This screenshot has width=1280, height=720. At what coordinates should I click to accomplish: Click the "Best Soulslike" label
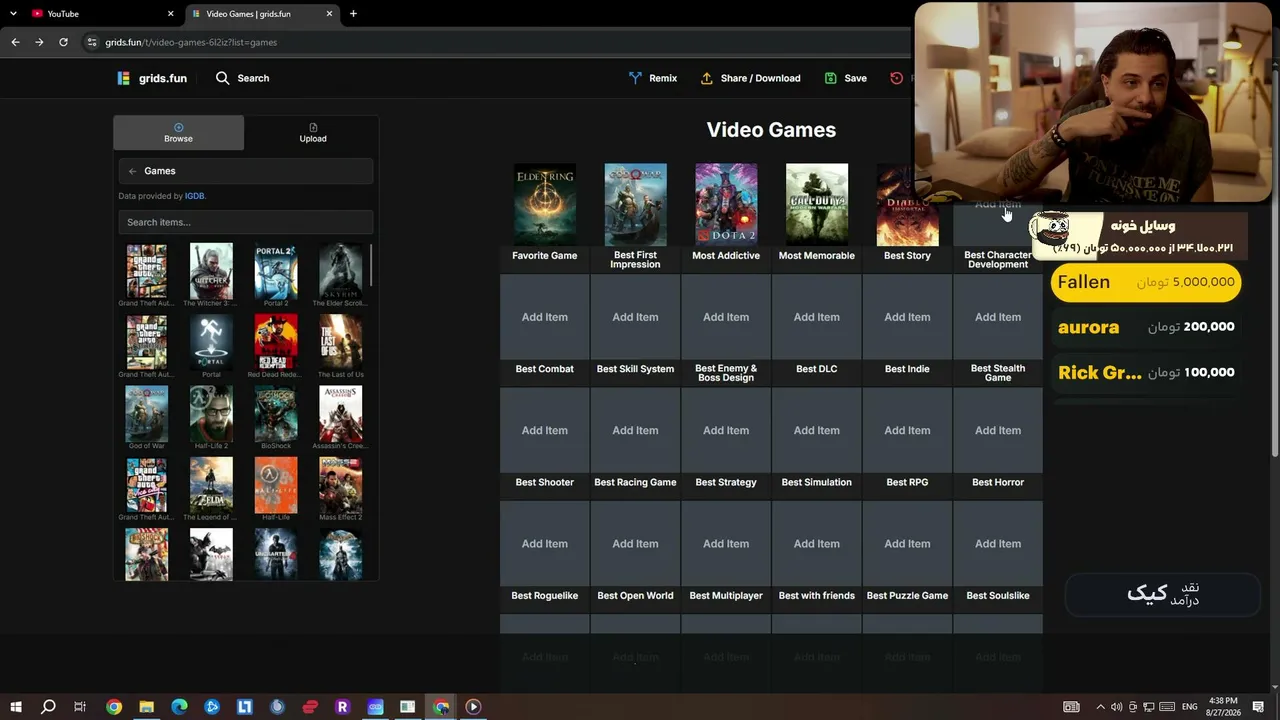(x=998, y=596)
